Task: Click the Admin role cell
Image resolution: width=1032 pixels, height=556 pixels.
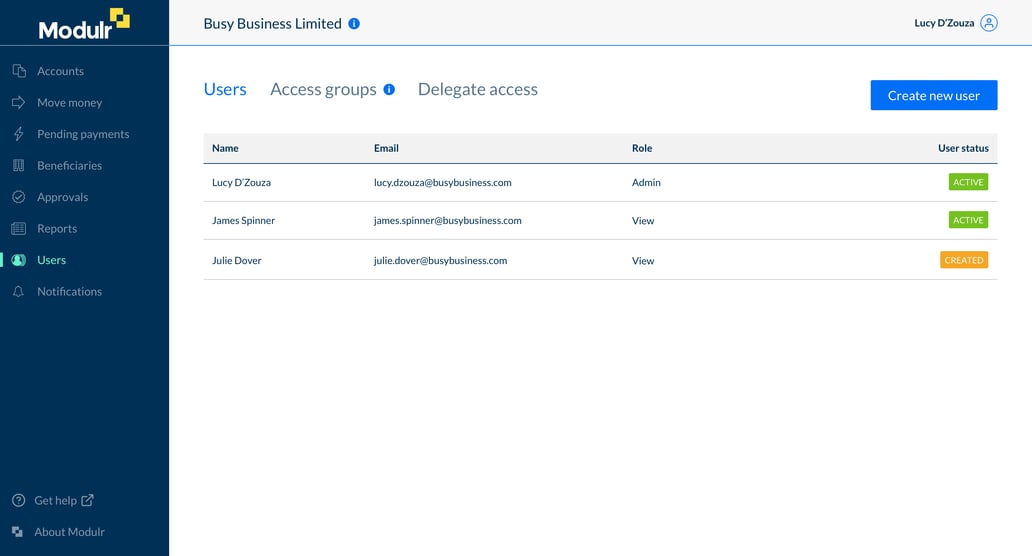Action: pyautogui.click(x=646, y=183)
